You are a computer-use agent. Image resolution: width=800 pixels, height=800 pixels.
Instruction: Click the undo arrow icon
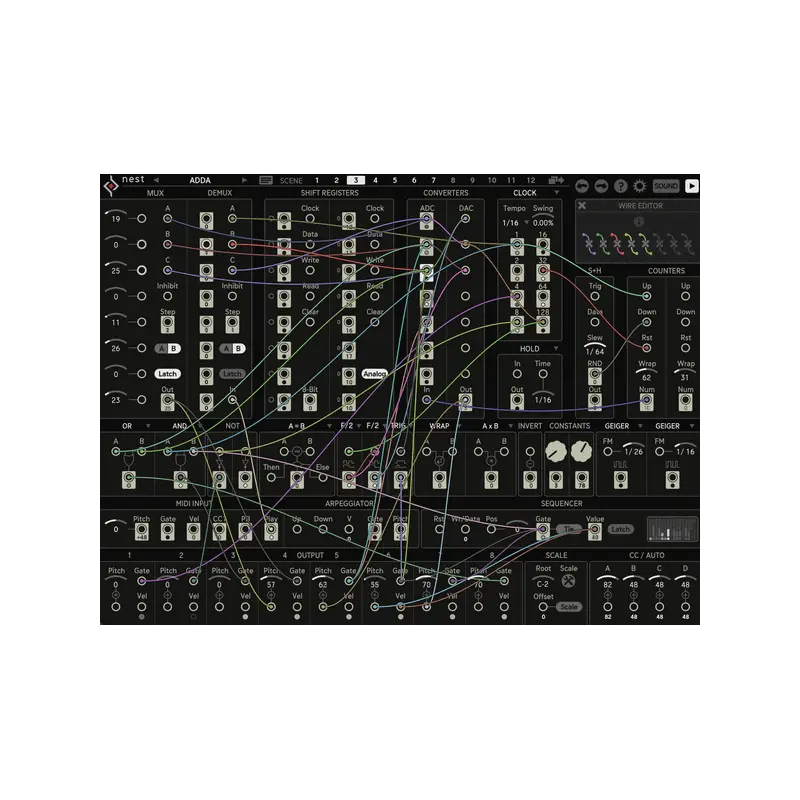point(582,186)
